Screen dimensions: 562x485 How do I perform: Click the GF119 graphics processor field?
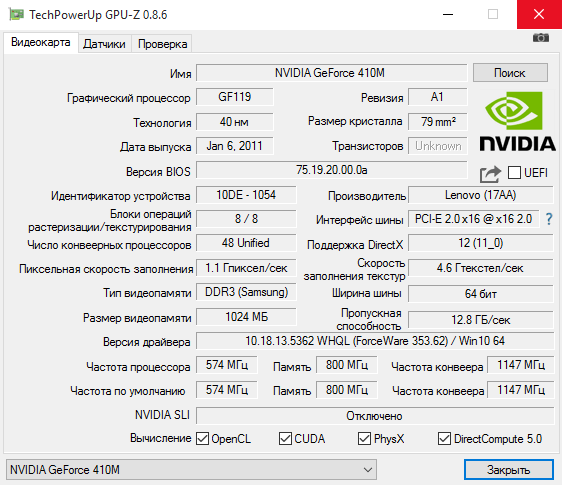click(235, 97)
